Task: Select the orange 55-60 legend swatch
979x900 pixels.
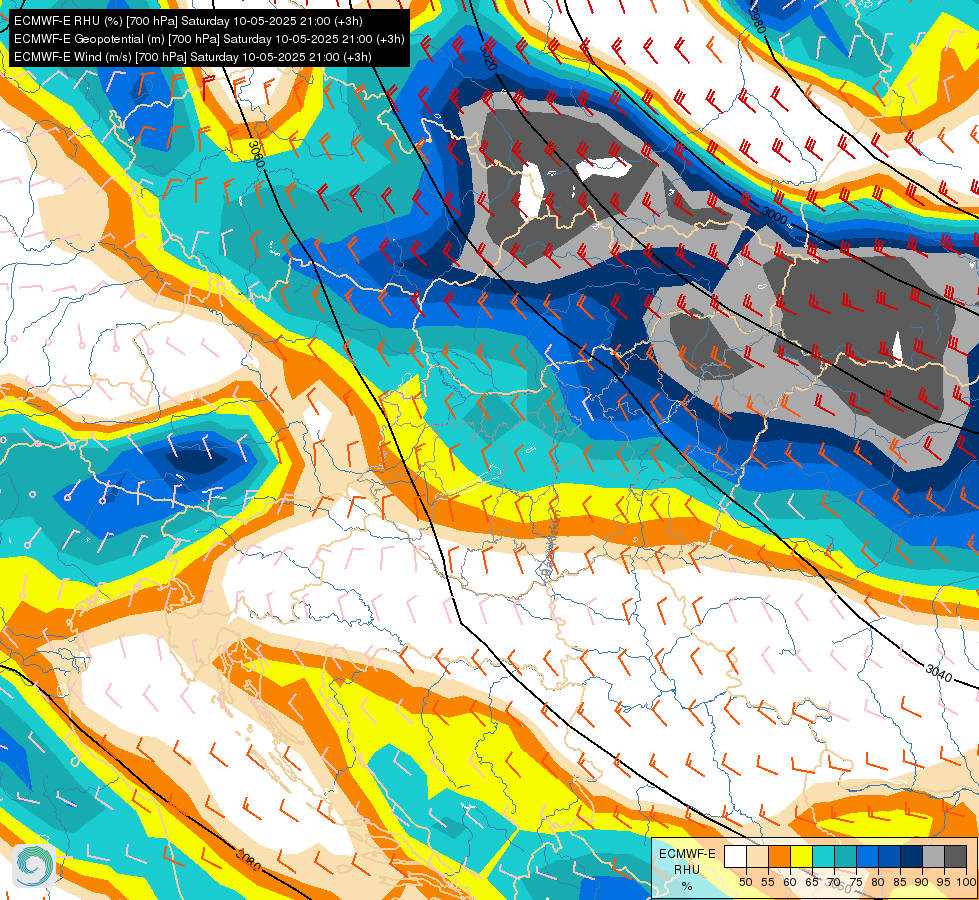Action: pos(779,856)
